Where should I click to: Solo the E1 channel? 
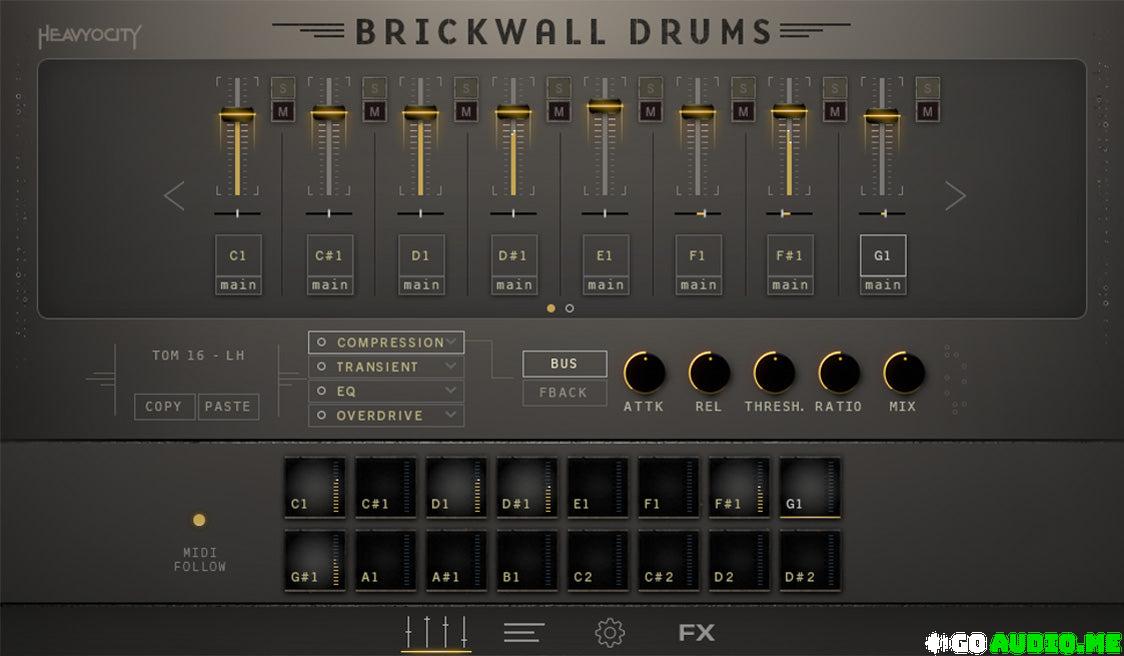point(650,88)
